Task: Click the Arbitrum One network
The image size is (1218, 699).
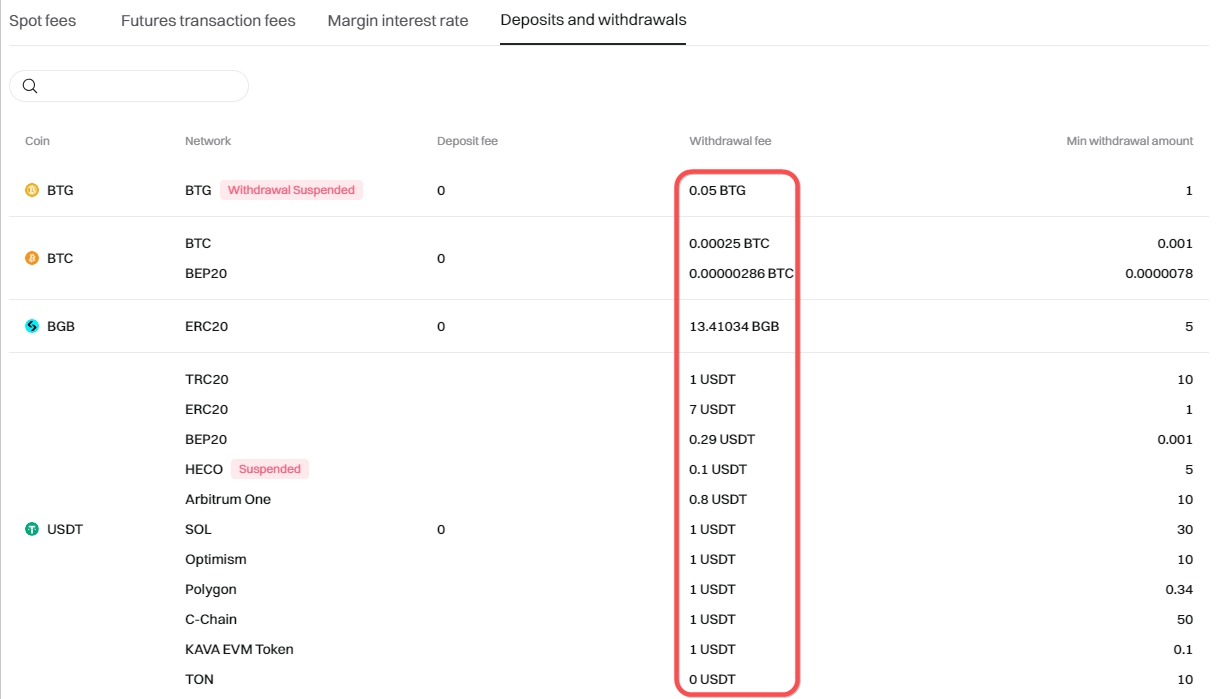Action: 228,499
